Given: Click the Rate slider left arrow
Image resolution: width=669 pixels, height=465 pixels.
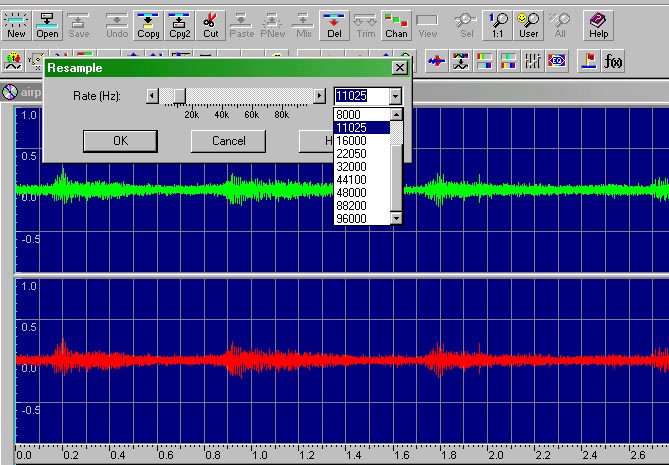Looking at the screenshot, I should click(152, 96).
